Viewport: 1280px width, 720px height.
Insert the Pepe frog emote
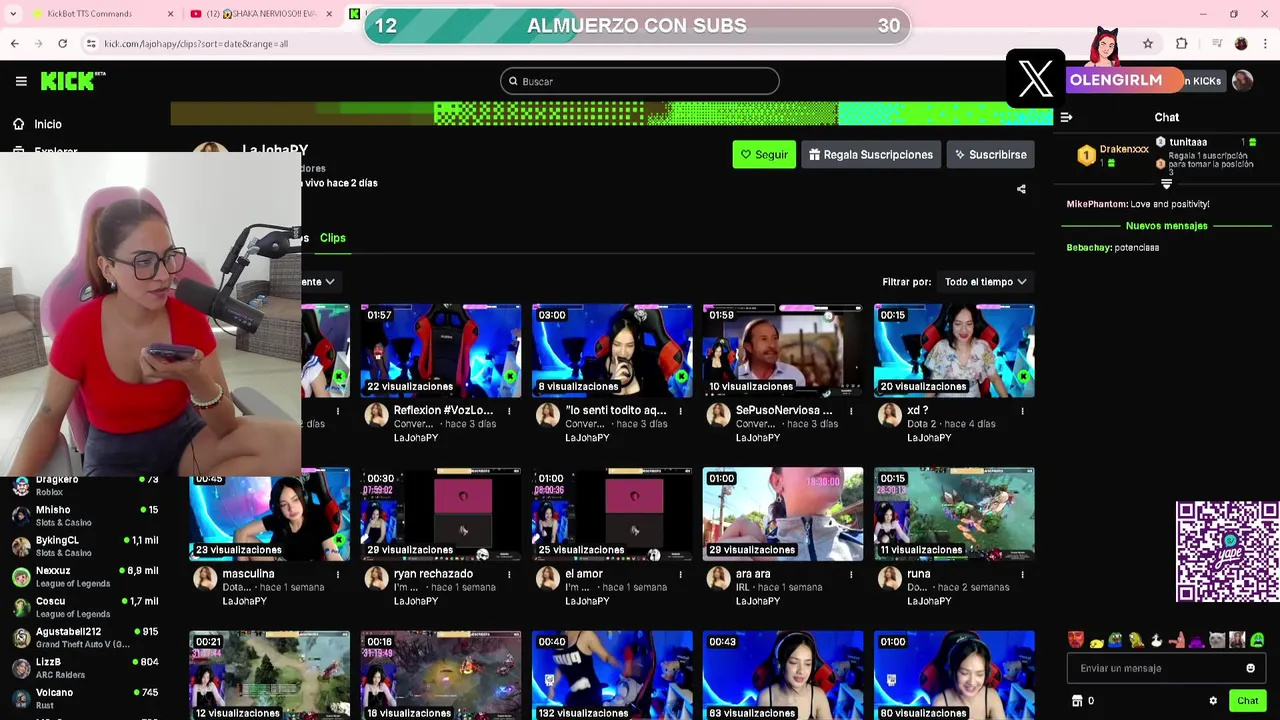[1116, 640]
